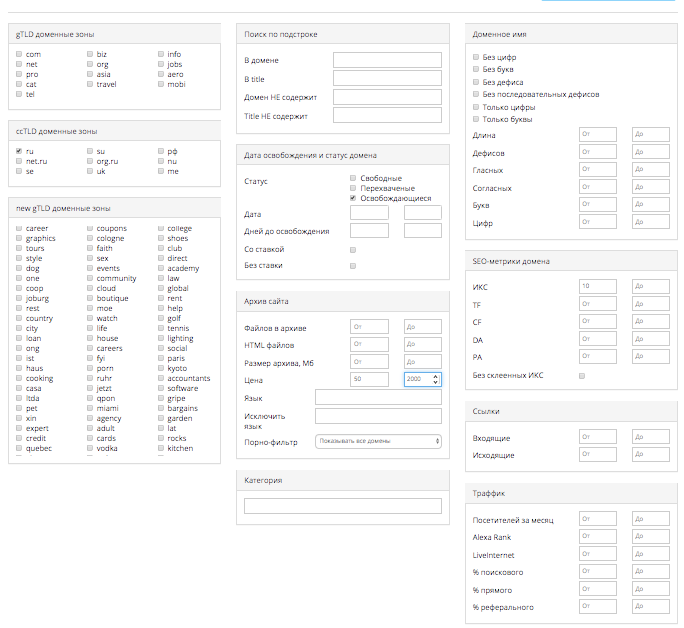The height and width of the screenshot is (628, 684).
Task: Open the Порно-фильтр dropdown
Action: coord(377,441)
